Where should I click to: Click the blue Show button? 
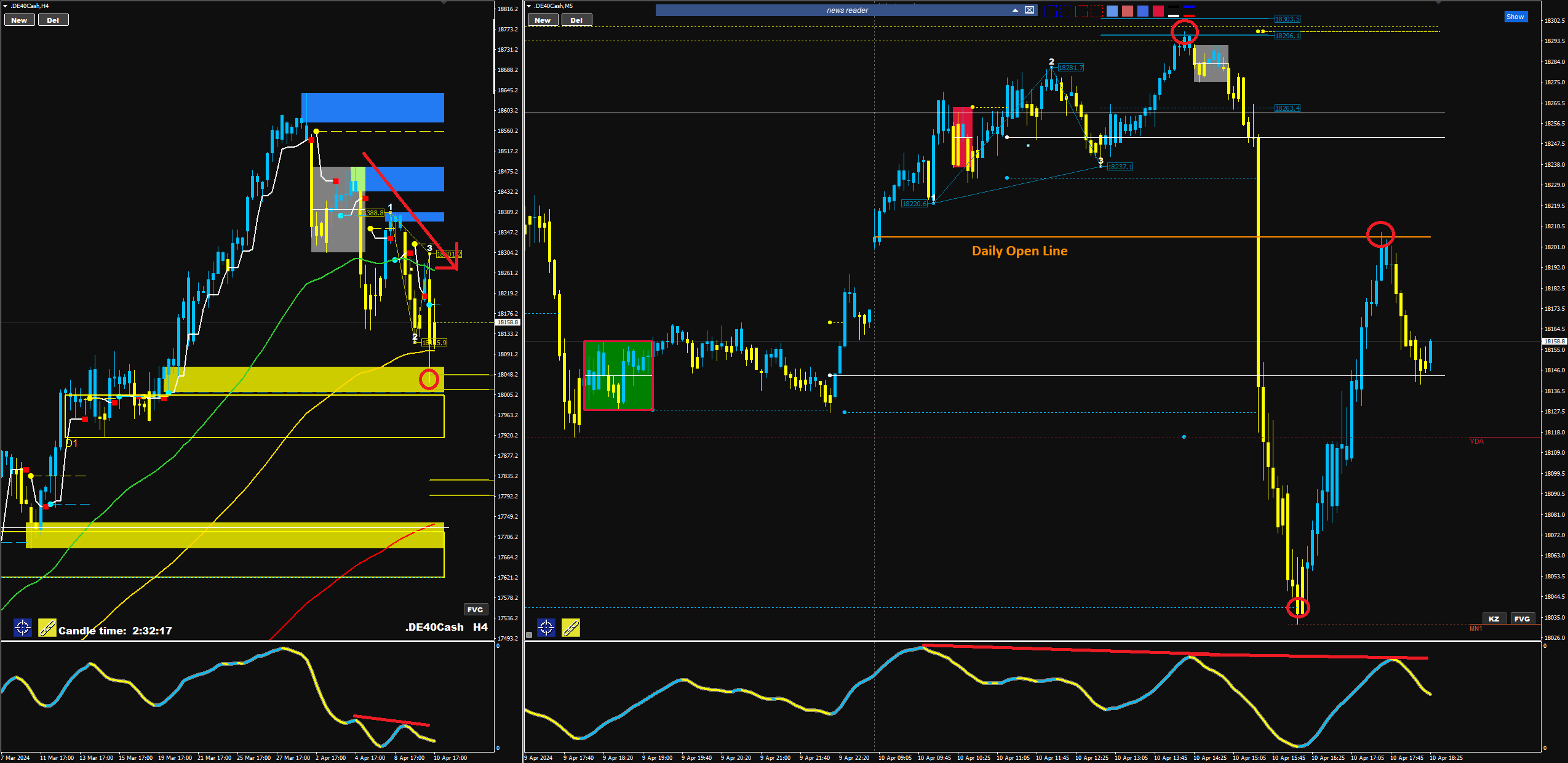[1515, 17]
